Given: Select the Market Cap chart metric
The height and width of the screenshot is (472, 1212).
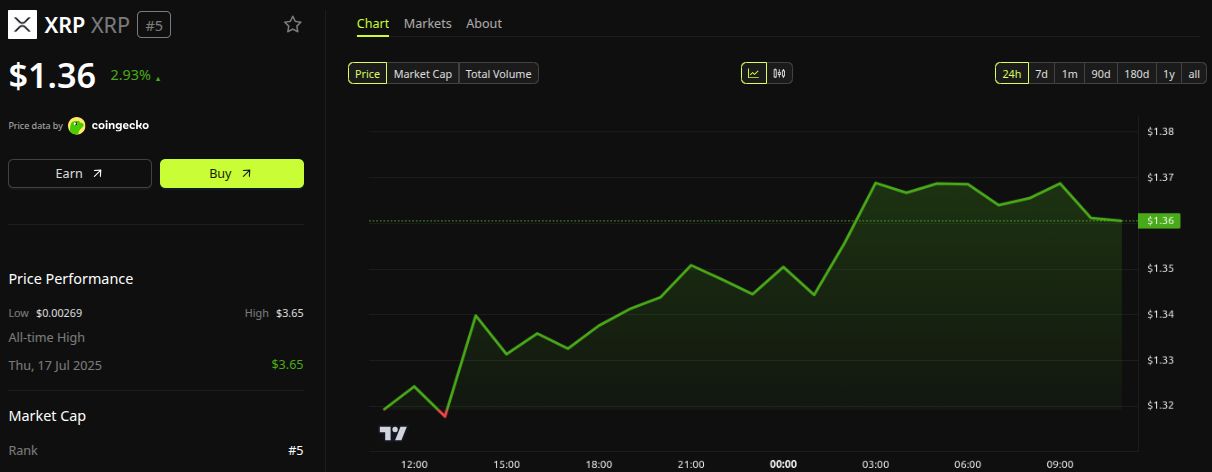Looking at the screenshot, I should 423,73.
